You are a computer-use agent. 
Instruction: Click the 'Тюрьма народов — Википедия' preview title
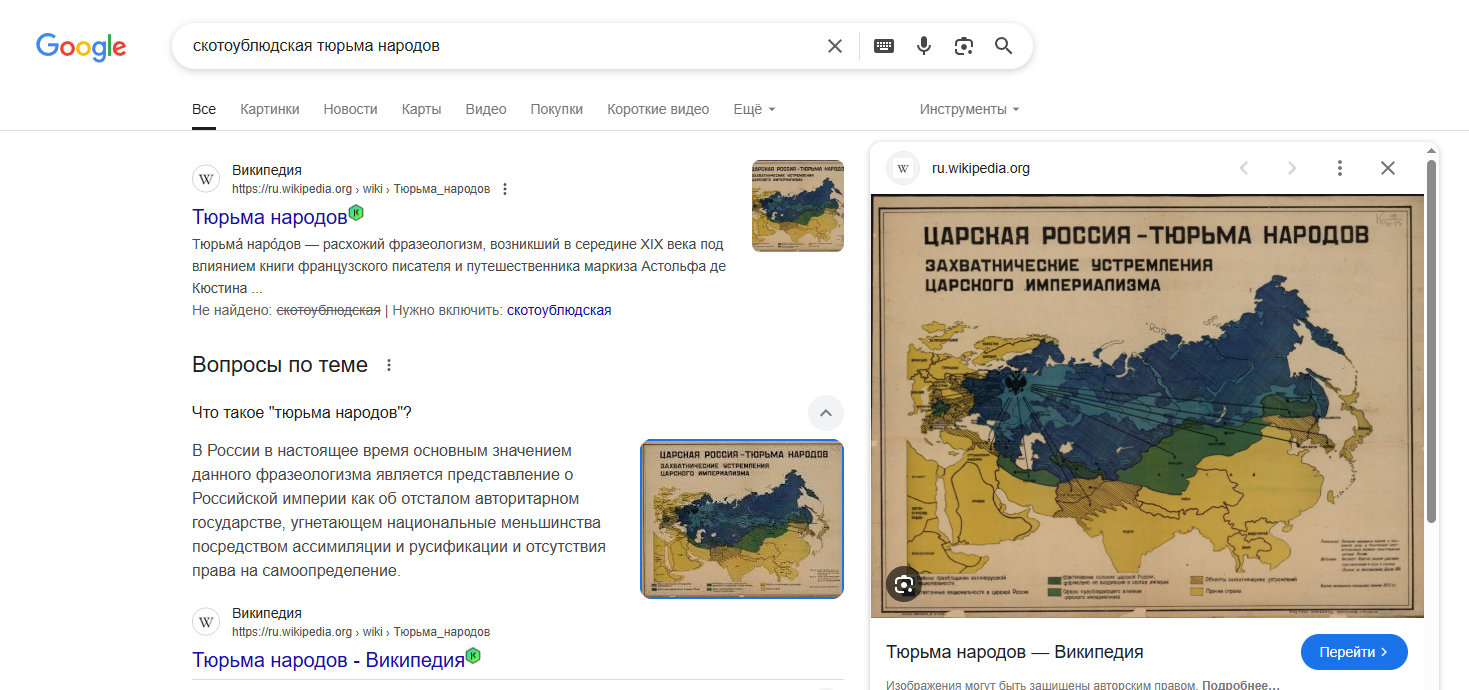[x=1015, y=652]
